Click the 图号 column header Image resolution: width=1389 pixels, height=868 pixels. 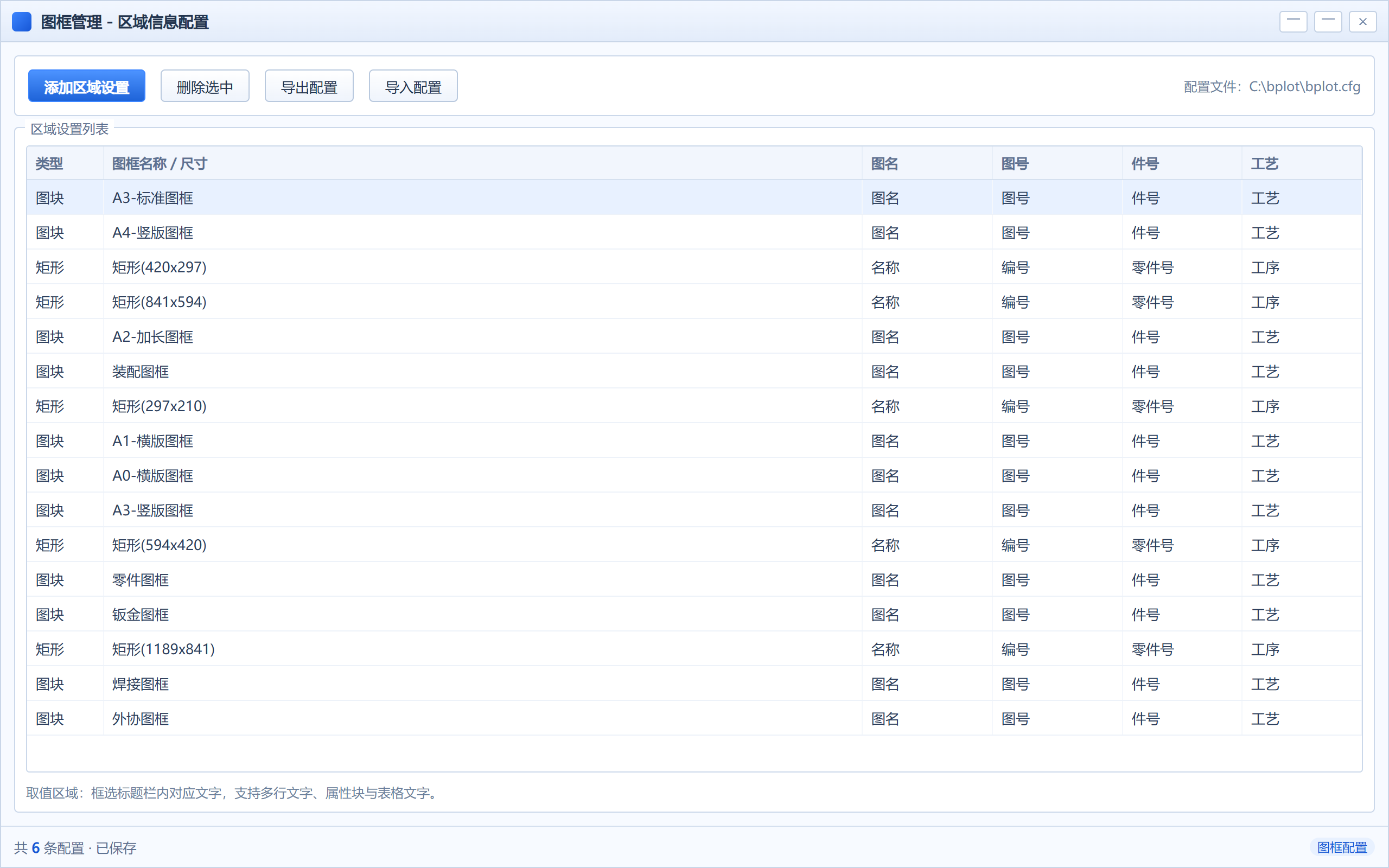pyautogui.click(x=1057, y=164)
